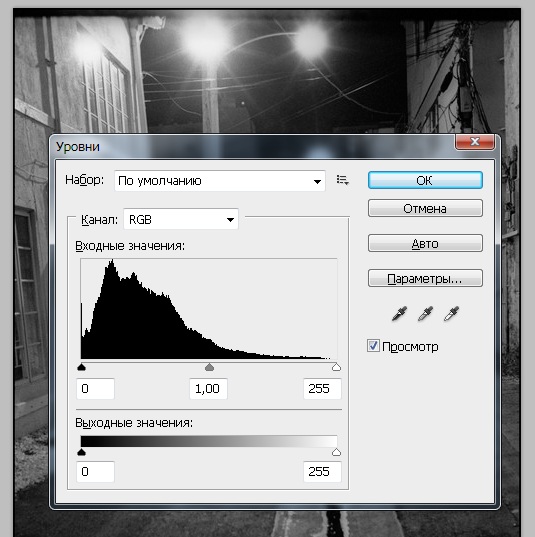
Task: Open the Канал RGB channel dropdown
Action: tap(181, 219)
